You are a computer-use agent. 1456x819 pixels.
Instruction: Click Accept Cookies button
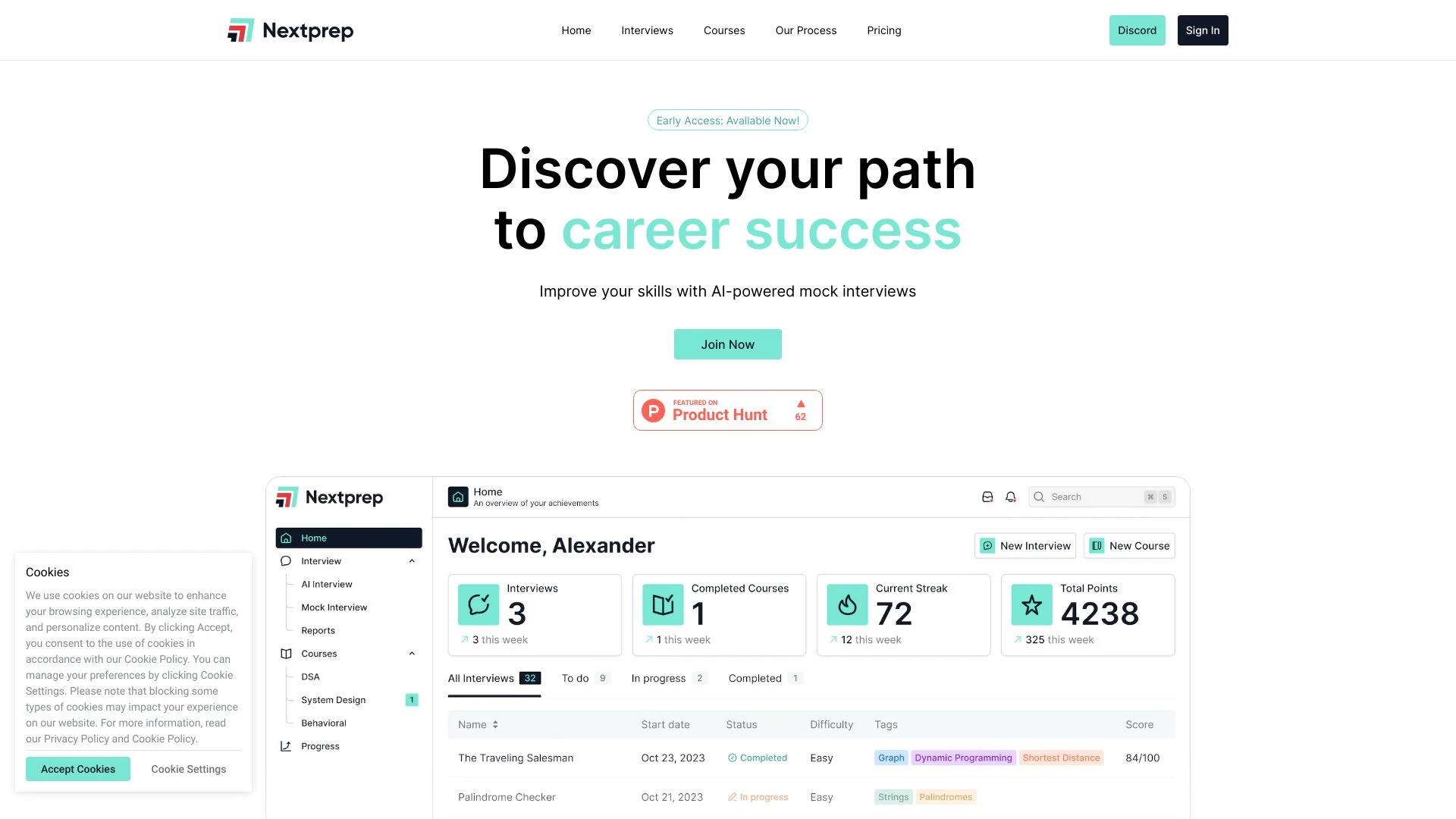(78, 769)
